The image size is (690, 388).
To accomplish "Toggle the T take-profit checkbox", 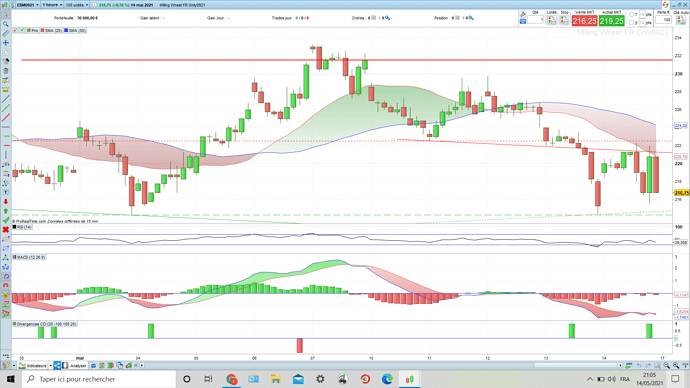I will click(x=631, y=15).
